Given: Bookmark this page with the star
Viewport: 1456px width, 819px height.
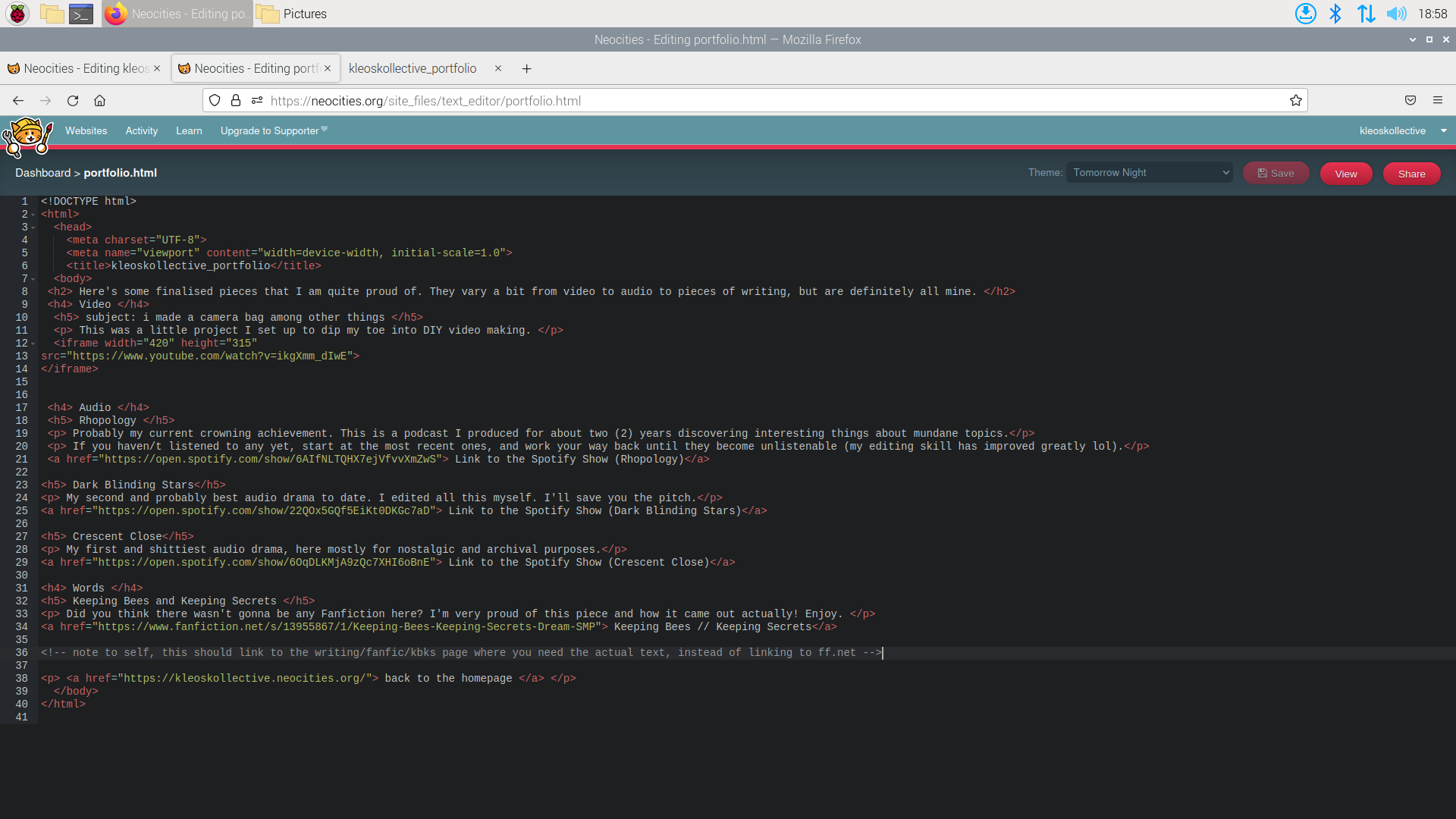Looking at the screenshot, I should [x=1295, y=100].
